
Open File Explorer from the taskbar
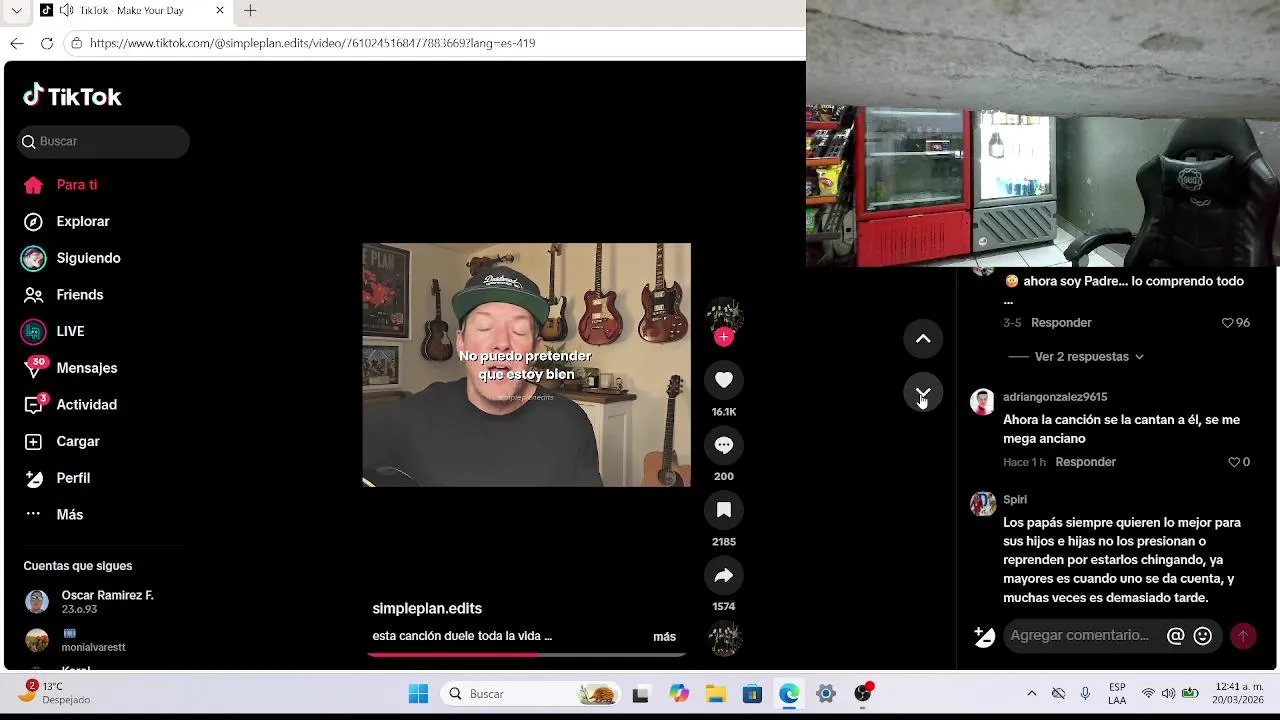tap(716, 694)
